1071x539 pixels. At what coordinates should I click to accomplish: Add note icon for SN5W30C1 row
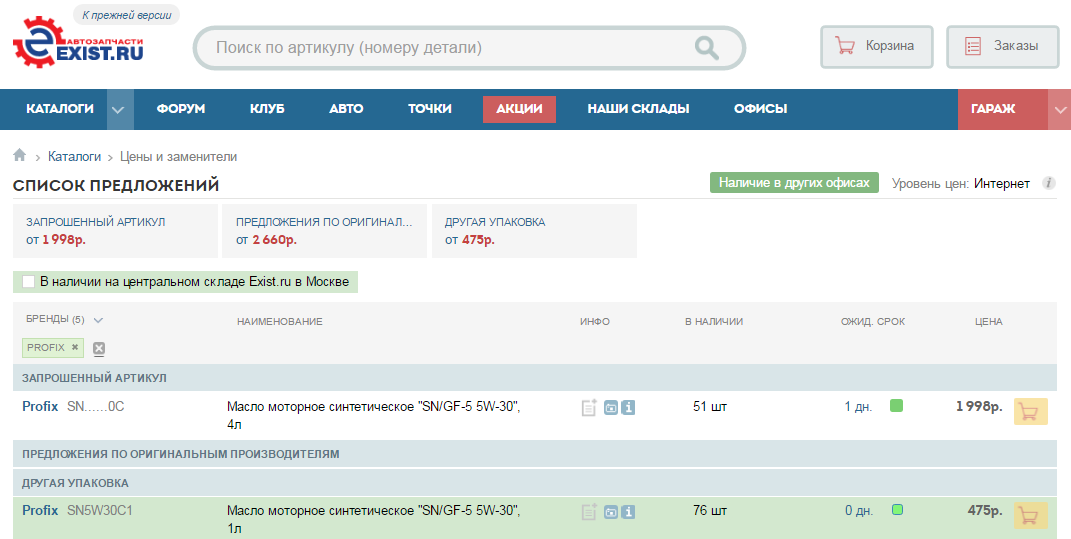click(x=589, y=511)
